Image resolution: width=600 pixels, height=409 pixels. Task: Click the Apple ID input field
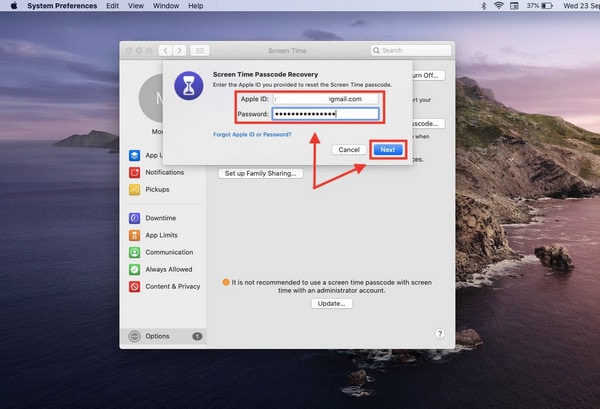[325, 99]
